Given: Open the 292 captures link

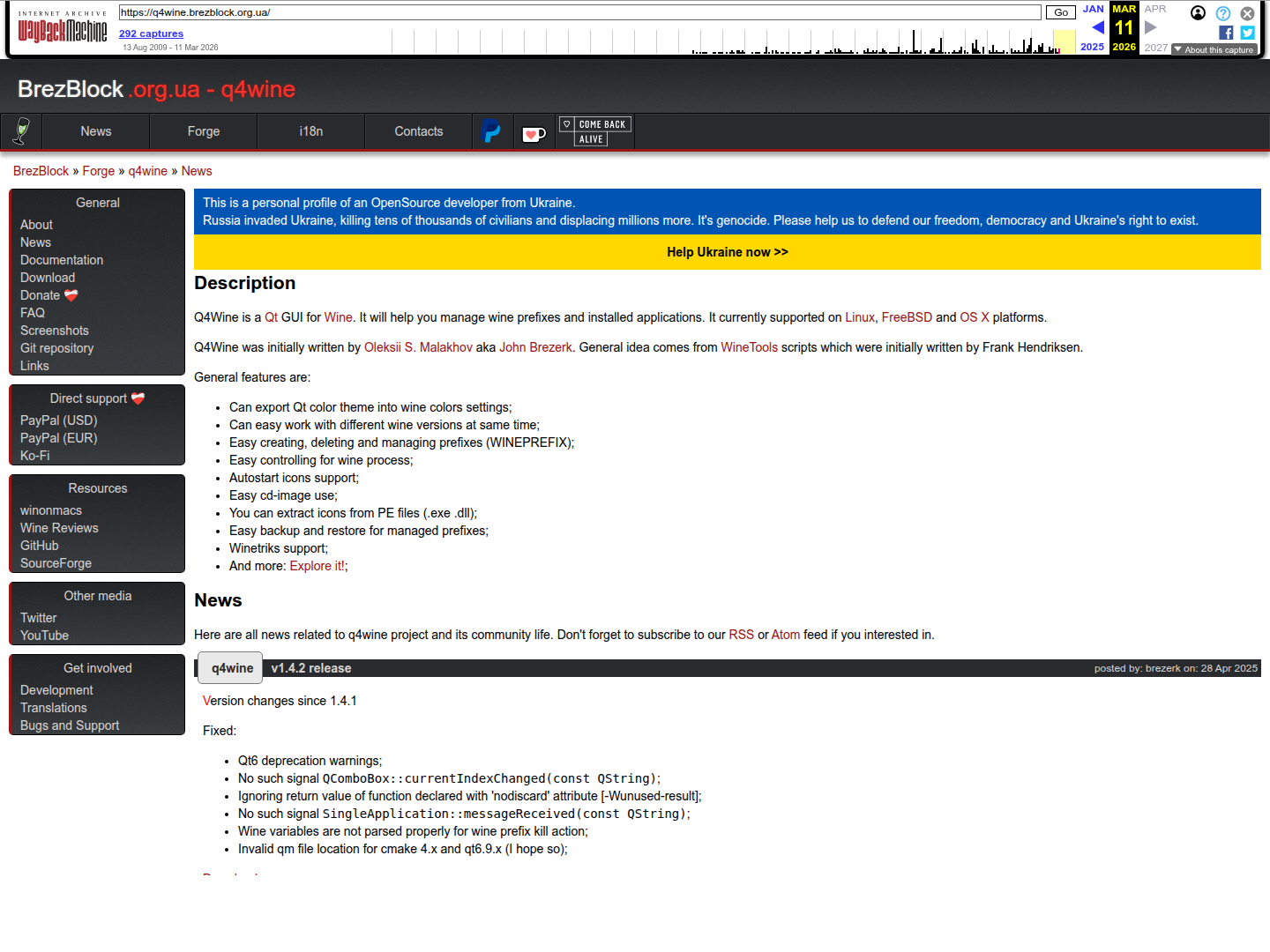Looking at the screenshot, I should (151, 33).
